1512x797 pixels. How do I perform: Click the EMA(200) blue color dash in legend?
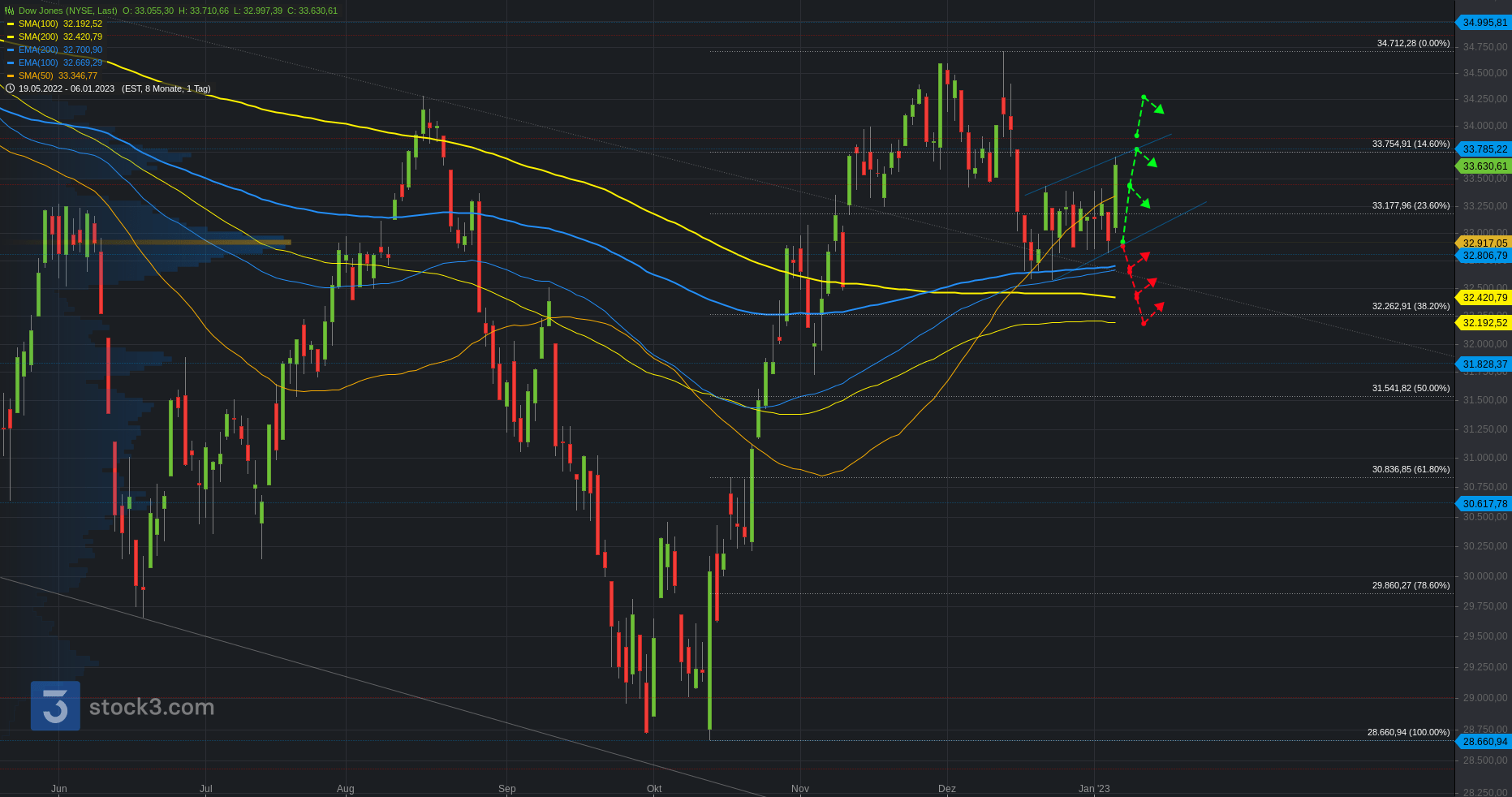tap(11, 50)
